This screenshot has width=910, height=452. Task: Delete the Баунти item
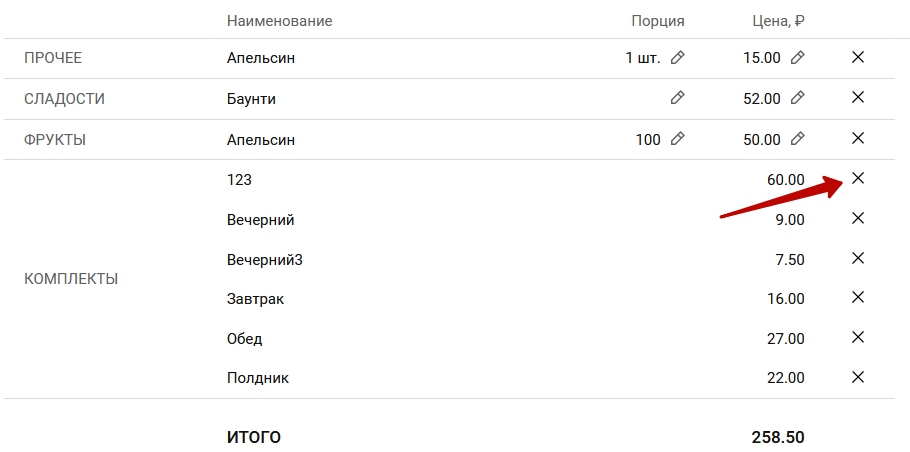pos(857,98)
